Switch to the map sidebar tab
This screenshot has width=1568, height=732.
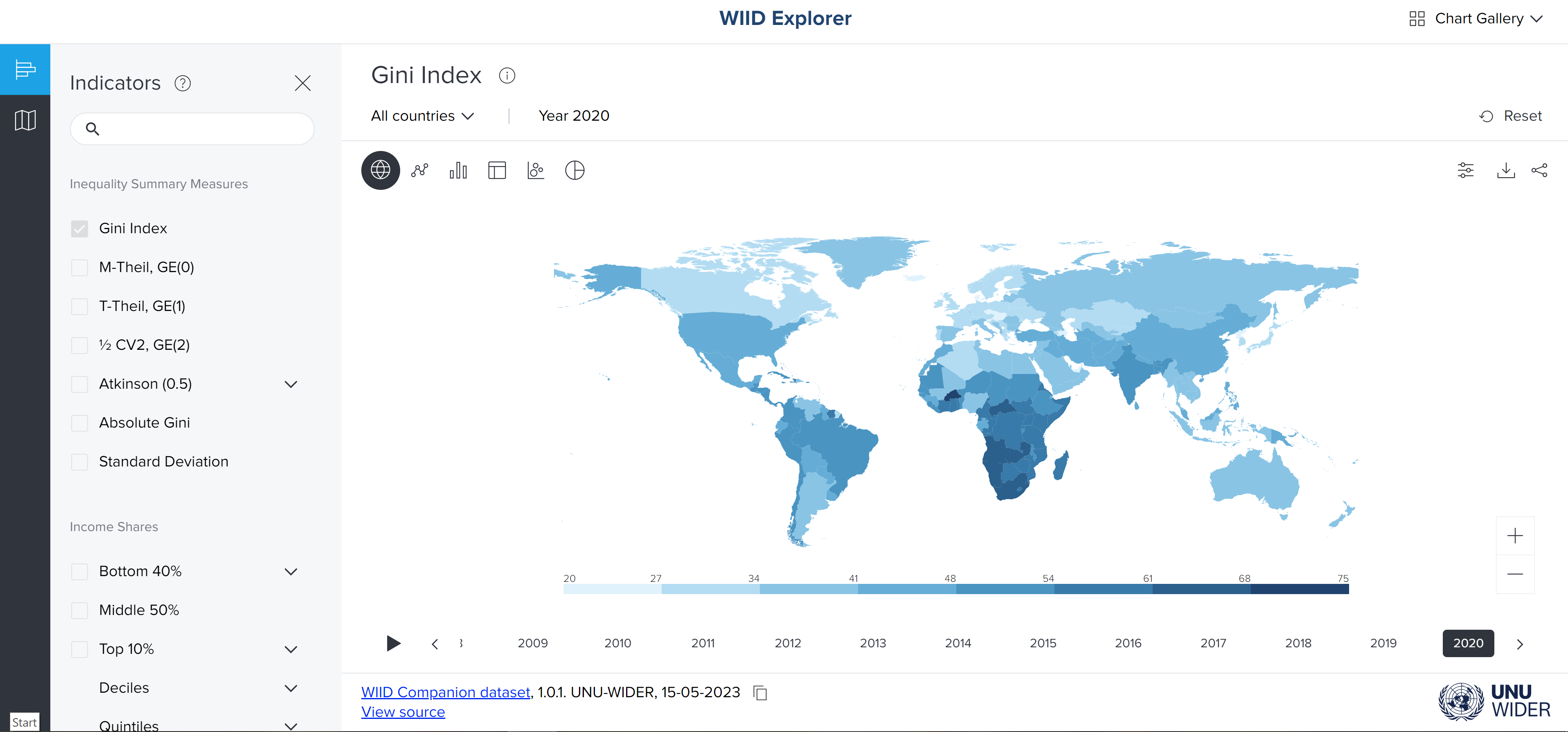[25, 120]
